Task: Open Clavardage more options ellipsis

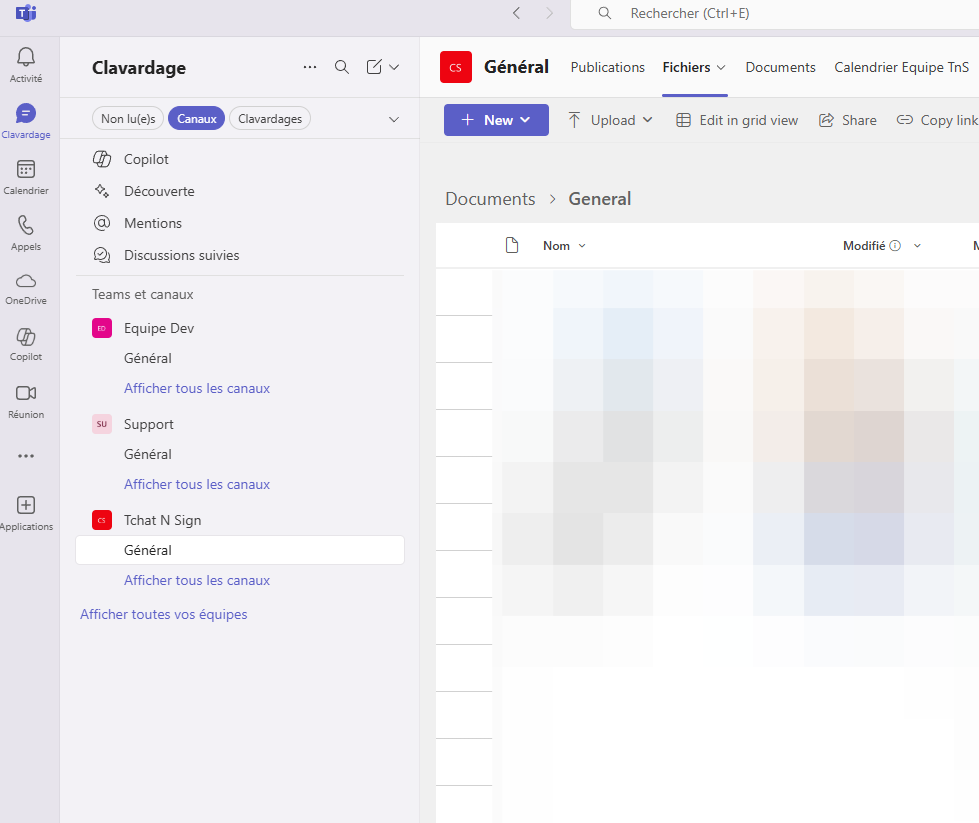Action: (x=310, y=67)
